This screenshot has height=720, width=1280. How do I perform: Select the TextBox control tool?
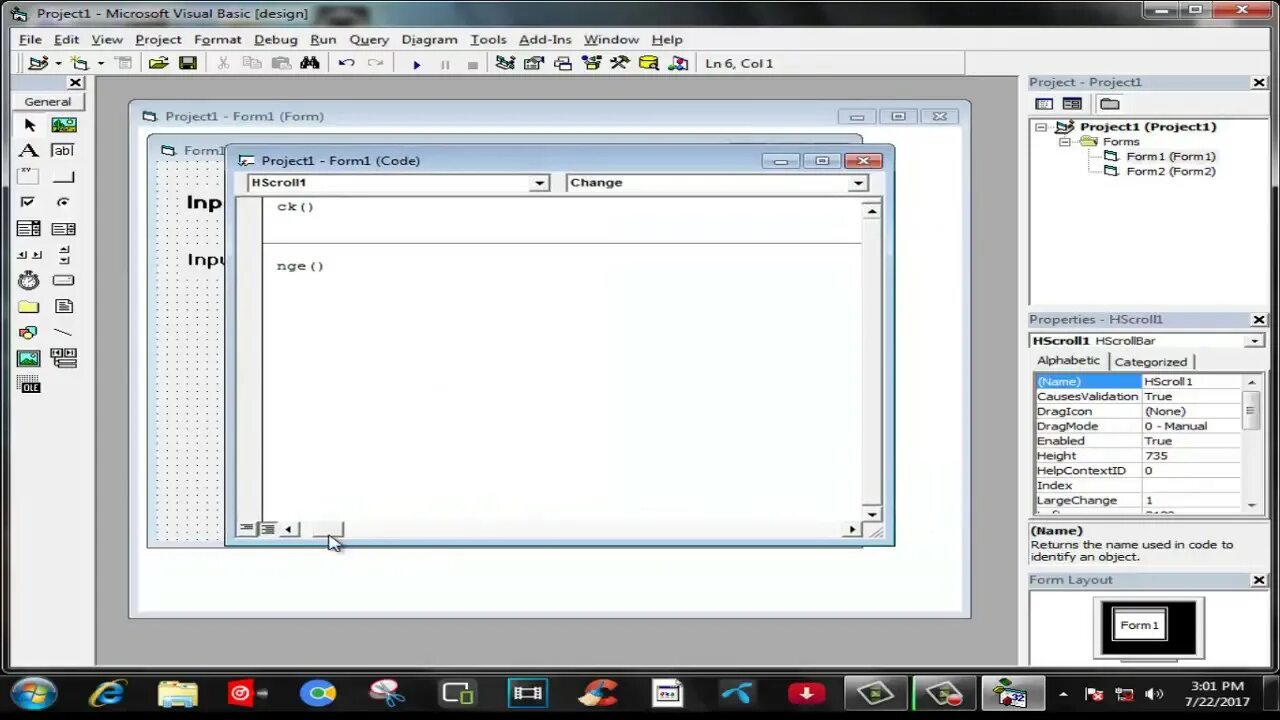[64, 151]
